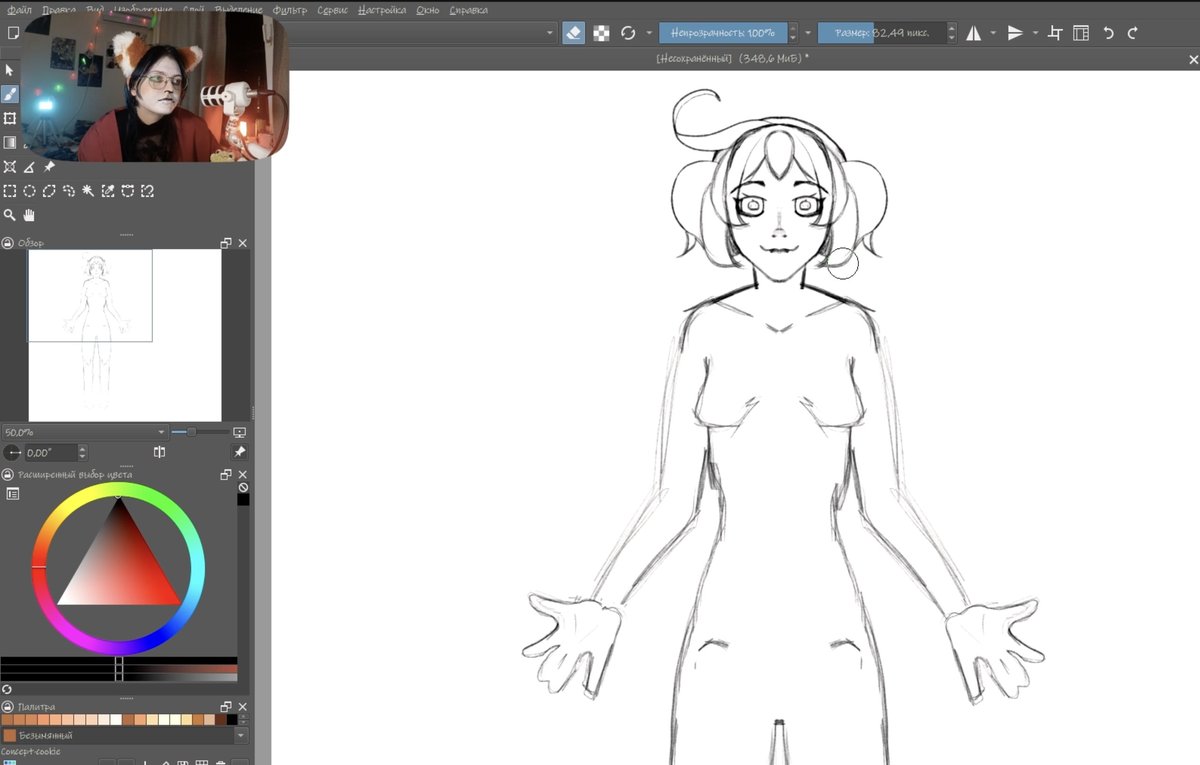1200x765 pixels.
Task: Open the workspace chooser icon
Action: pyautogui.click(x=1081, y=33)
